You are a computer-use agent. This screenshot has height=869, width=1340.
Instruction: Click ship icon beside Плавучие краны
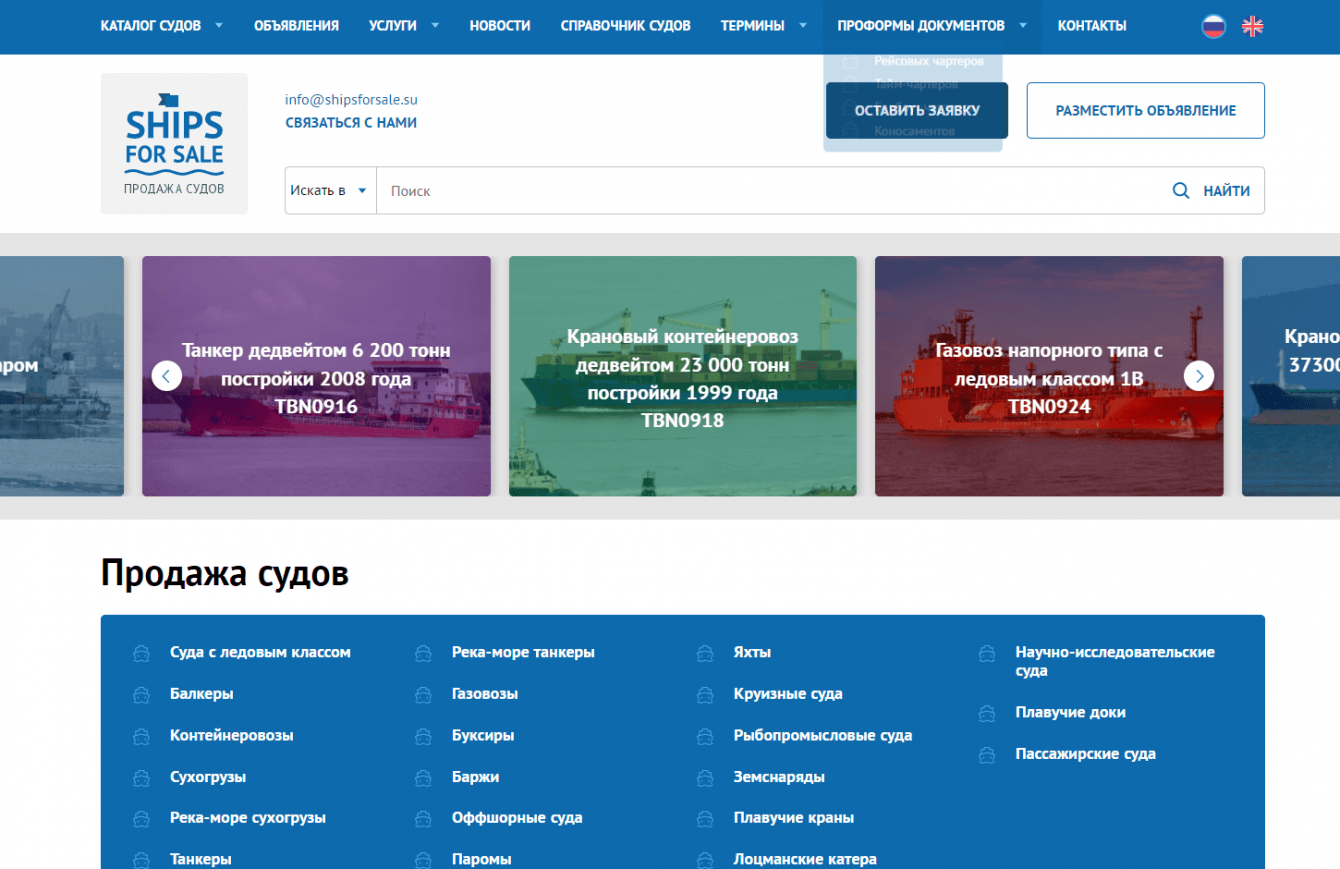click(706, 819)
